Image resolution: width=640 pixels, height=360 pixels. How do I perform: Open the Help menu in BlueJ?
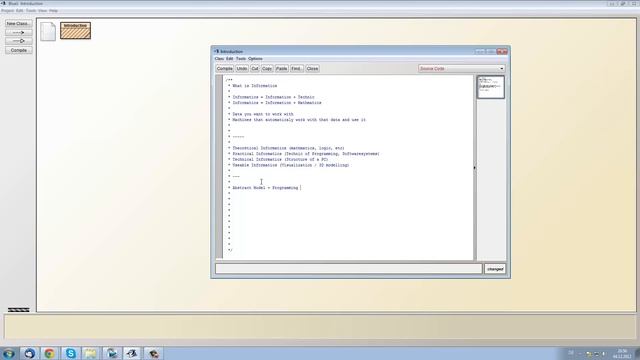point(53,11)
